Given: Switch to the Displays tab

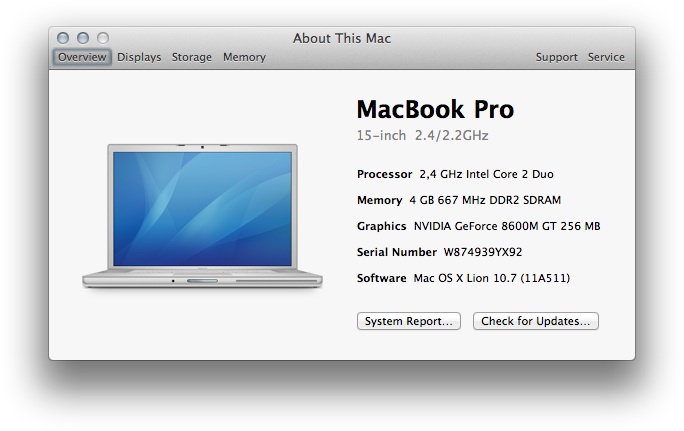Looking at the screenshot, I should 139,57.
